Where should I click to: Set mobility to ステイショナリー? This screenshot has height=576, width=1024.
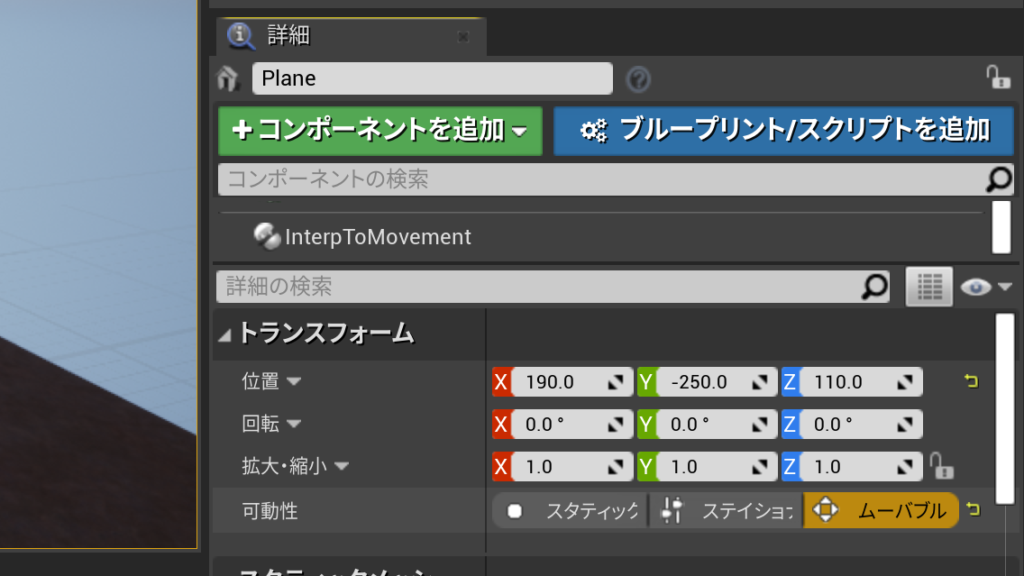click(728, 511)
